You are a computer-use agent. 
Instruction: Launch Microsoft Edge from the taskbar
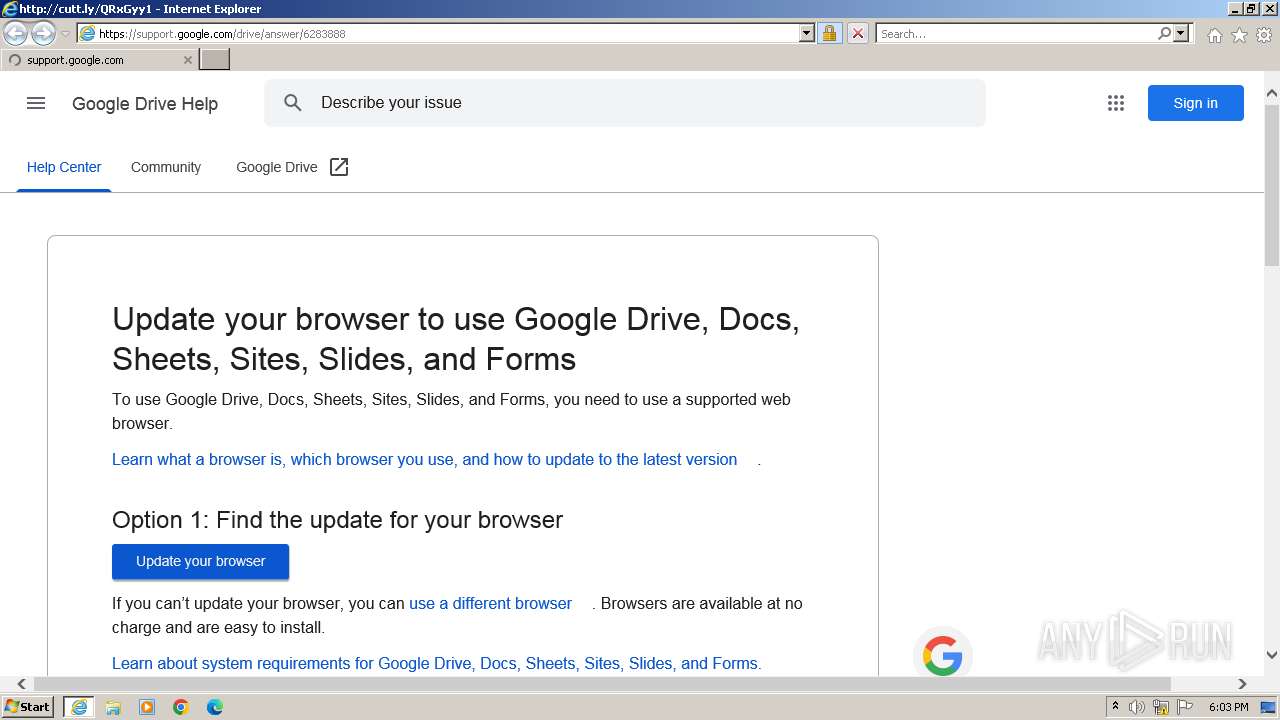pyautogui.click(x=215, y=707)
